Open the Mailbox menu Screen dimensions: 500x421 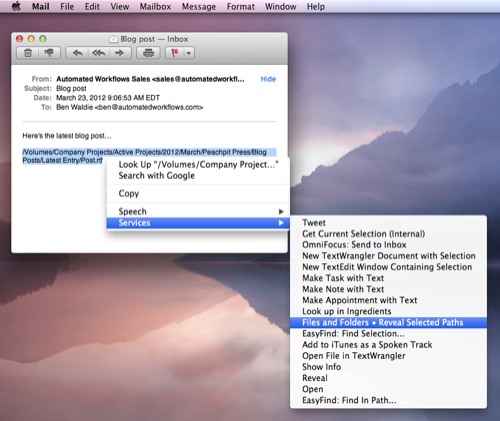pos(155,6)
